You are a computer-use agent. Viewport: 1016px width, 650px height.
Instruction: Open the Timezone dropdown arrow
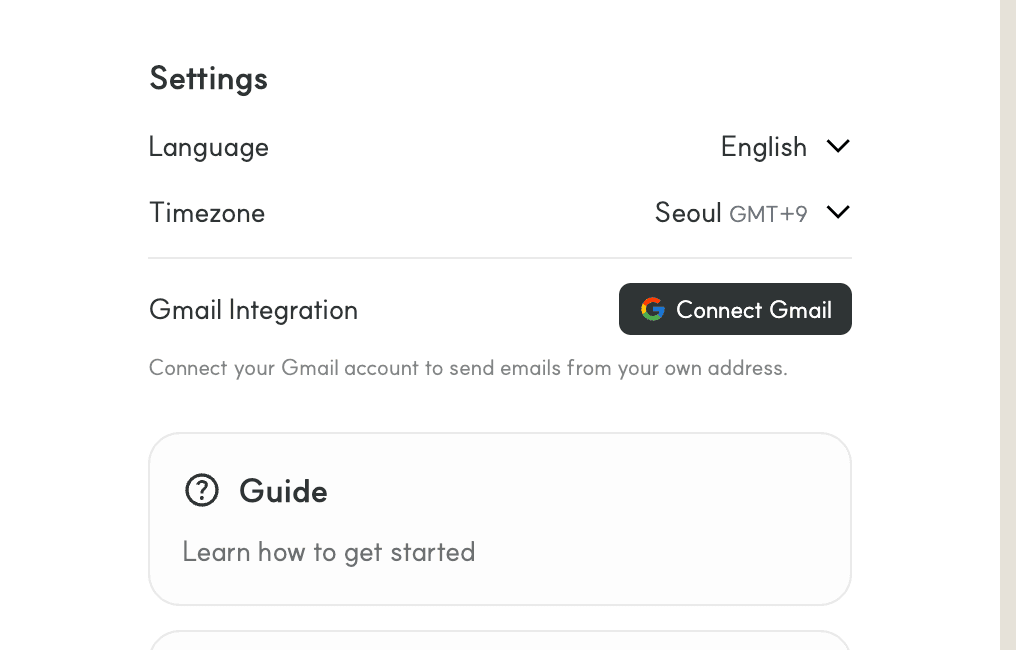838,212
